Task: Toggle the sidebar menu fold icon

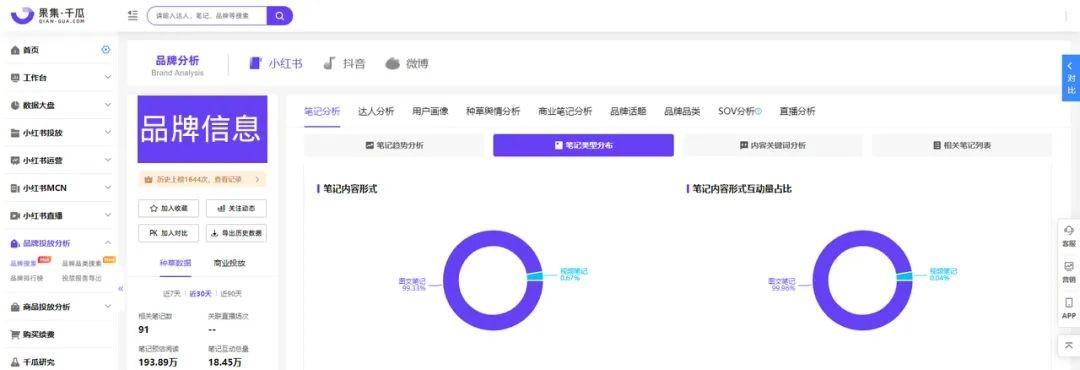Action: [x=133, y=15]
